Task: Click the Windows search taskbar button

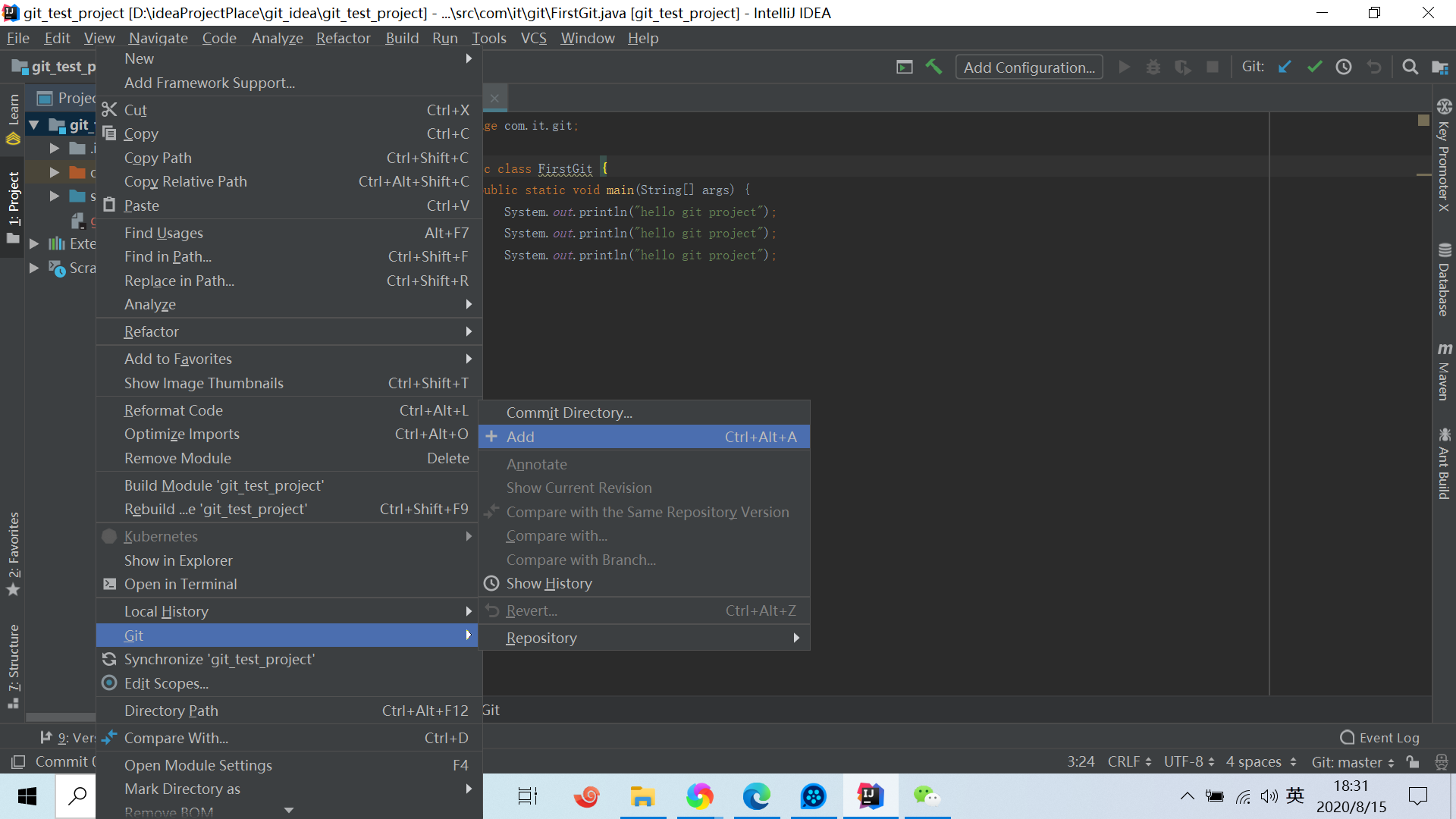Action: pos(77,796)
